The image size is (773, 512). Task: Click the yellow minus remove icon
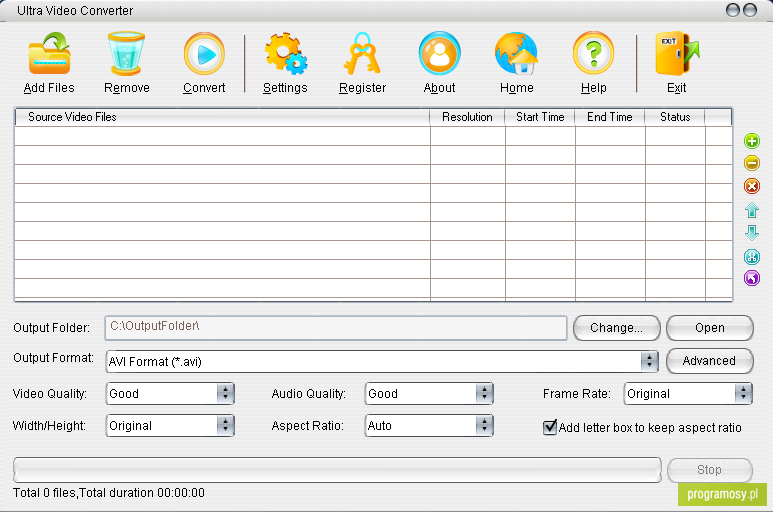[x=752, y=163]
